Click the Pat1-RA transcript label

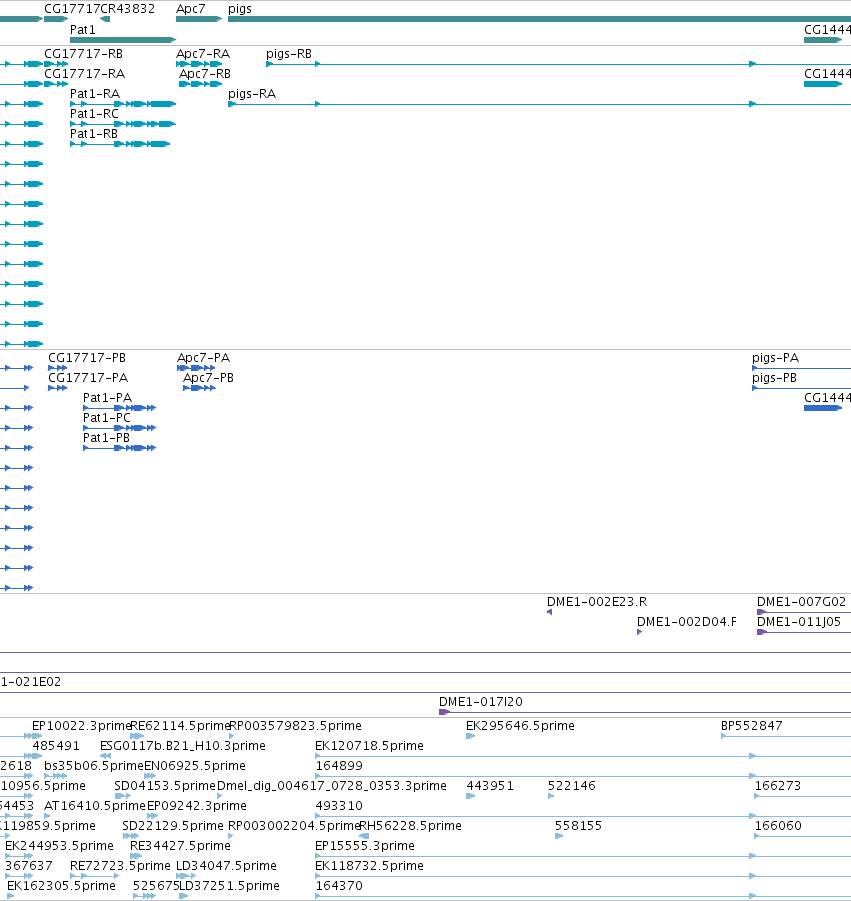pos(95,94)
